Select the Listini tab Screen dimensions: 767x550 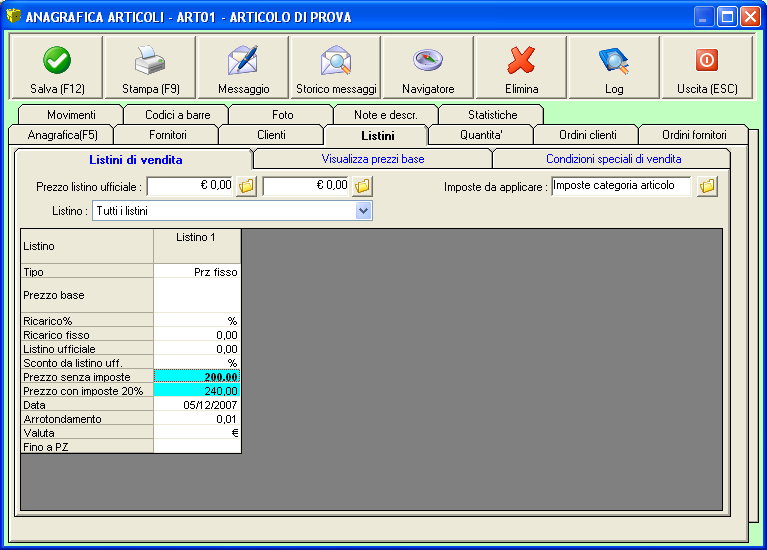[377, 135]
